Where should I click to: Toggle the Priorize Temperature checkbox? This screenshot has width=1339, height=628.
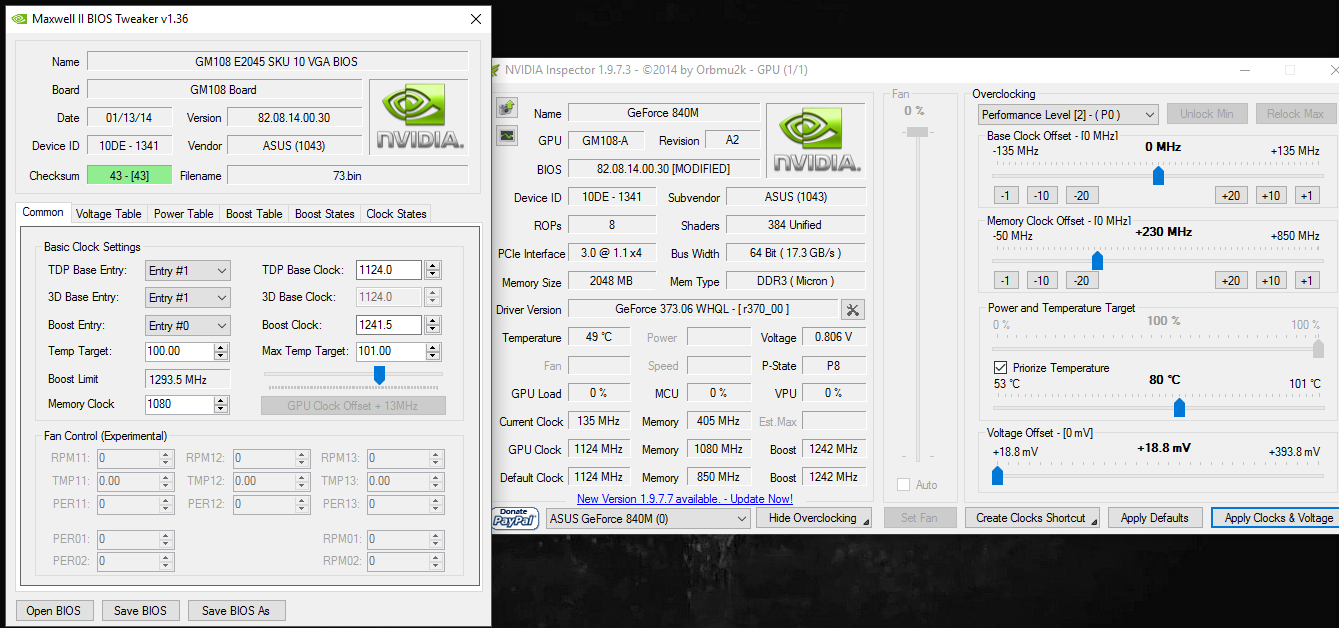pos(1001,368)
